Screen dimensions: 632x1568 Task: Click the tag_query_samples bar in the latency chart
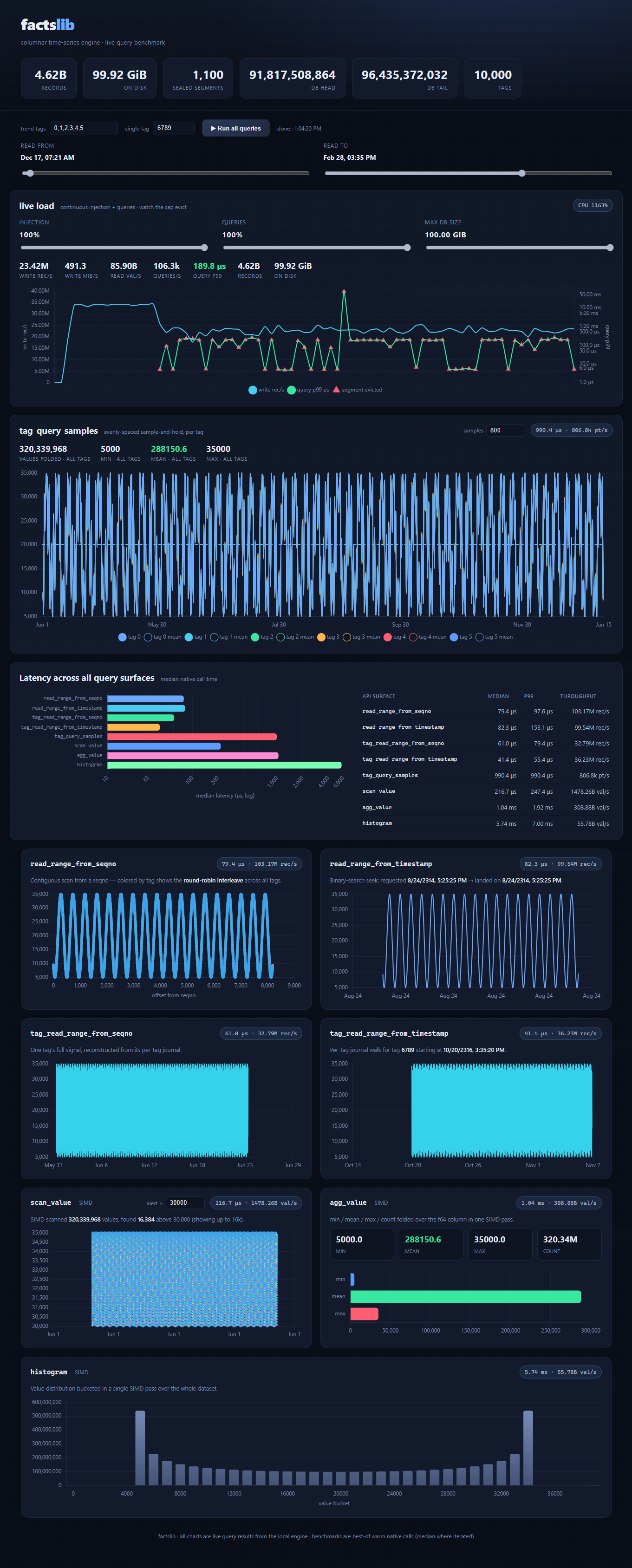click(x=192, y=737)
